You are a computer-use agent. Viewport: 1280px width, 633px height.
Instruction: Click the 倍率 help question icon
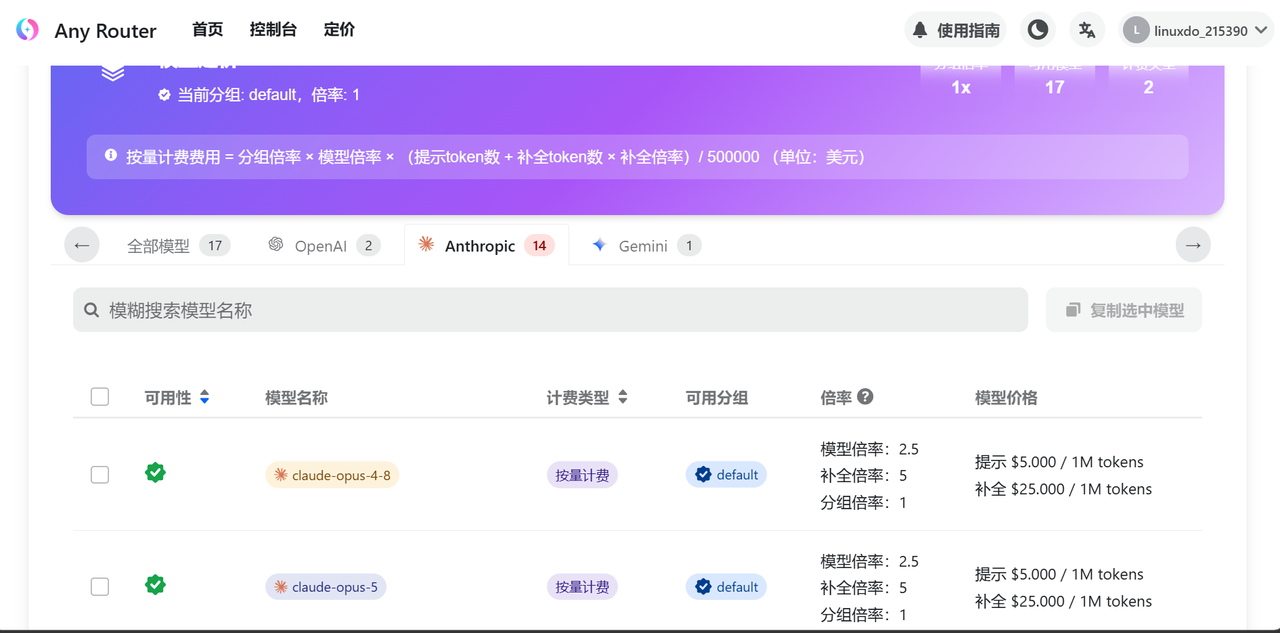tap(866, 396)
